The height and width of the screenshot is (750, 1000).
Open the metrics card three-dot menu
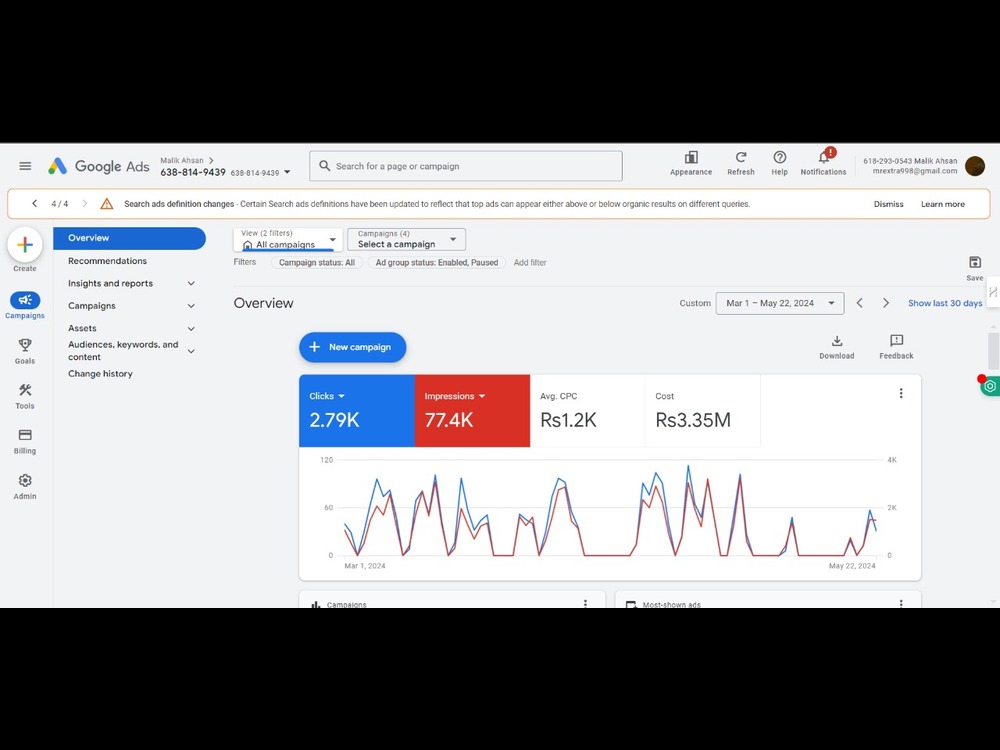tap(901, 393)
